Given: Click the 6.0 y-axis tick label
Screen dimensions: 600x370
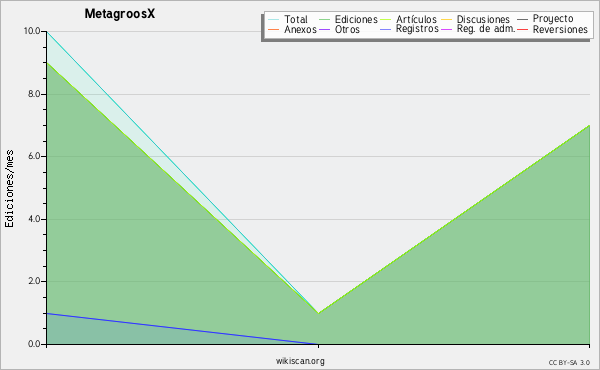Looking at the screenshot, I should click(34, 156).
